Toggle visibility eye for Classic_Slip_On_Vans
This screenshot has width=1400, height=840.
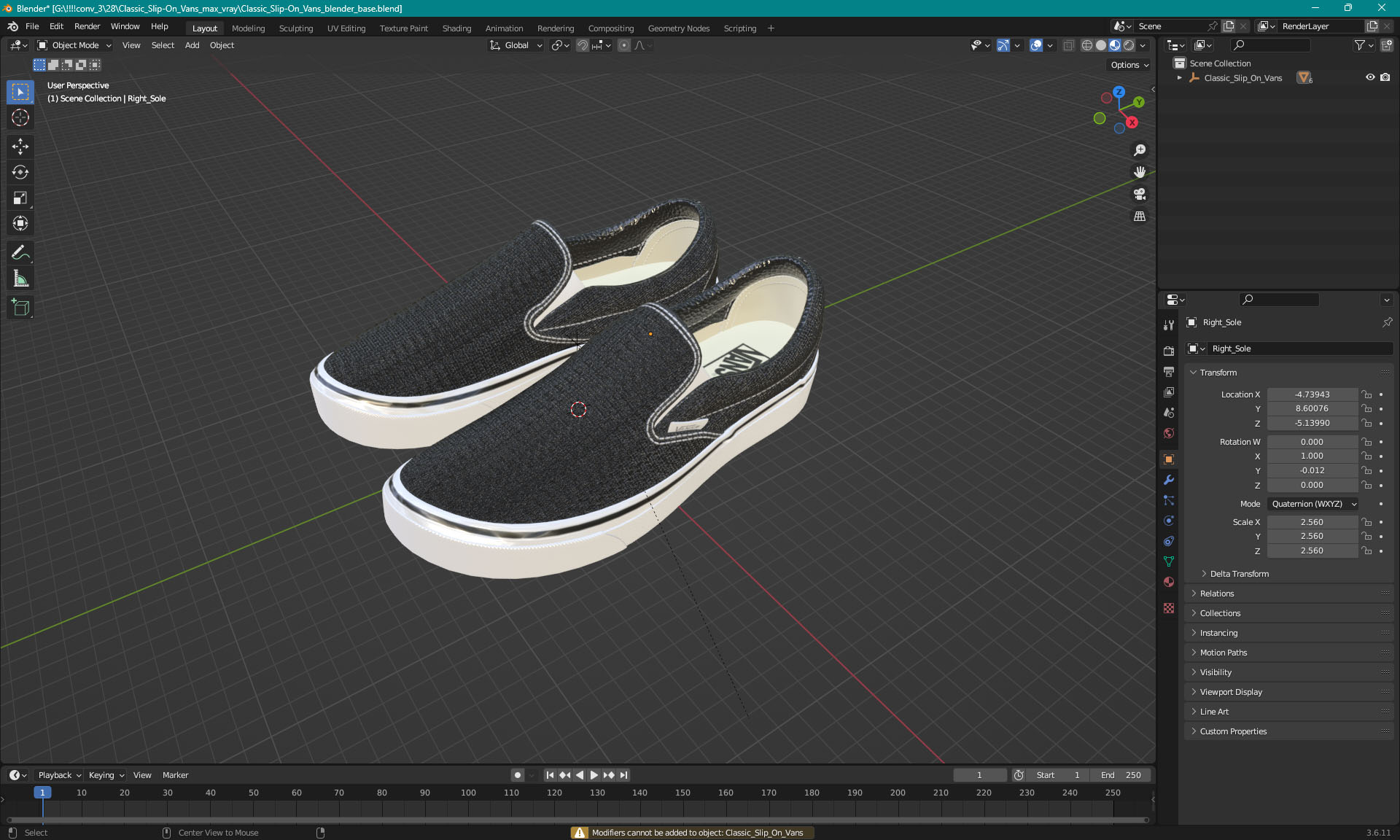[1370, 77]
